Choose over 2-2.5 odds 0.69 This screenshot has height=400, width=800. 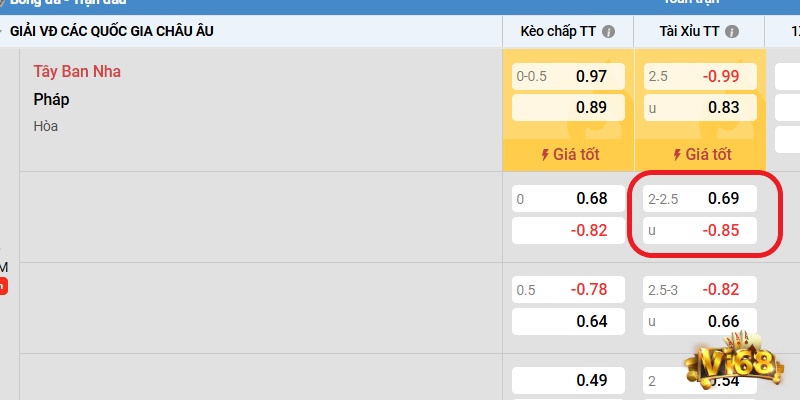[x=699, y=198]
